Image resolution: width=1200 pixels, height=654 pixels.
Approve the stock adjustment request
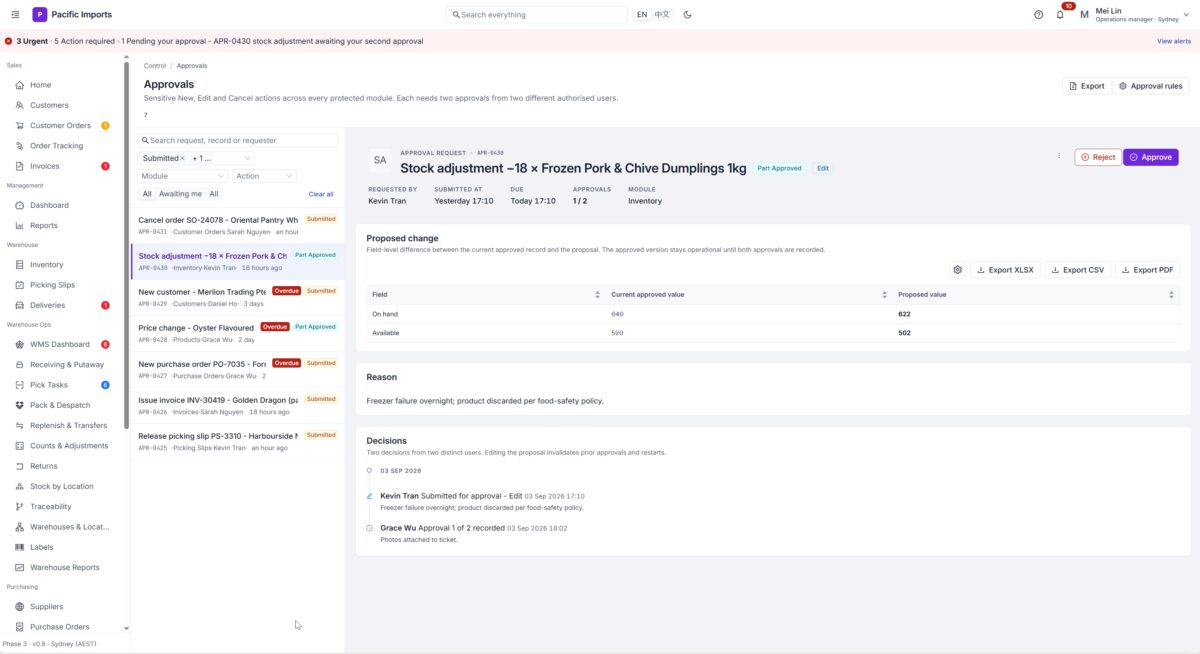pos(1150,157)
